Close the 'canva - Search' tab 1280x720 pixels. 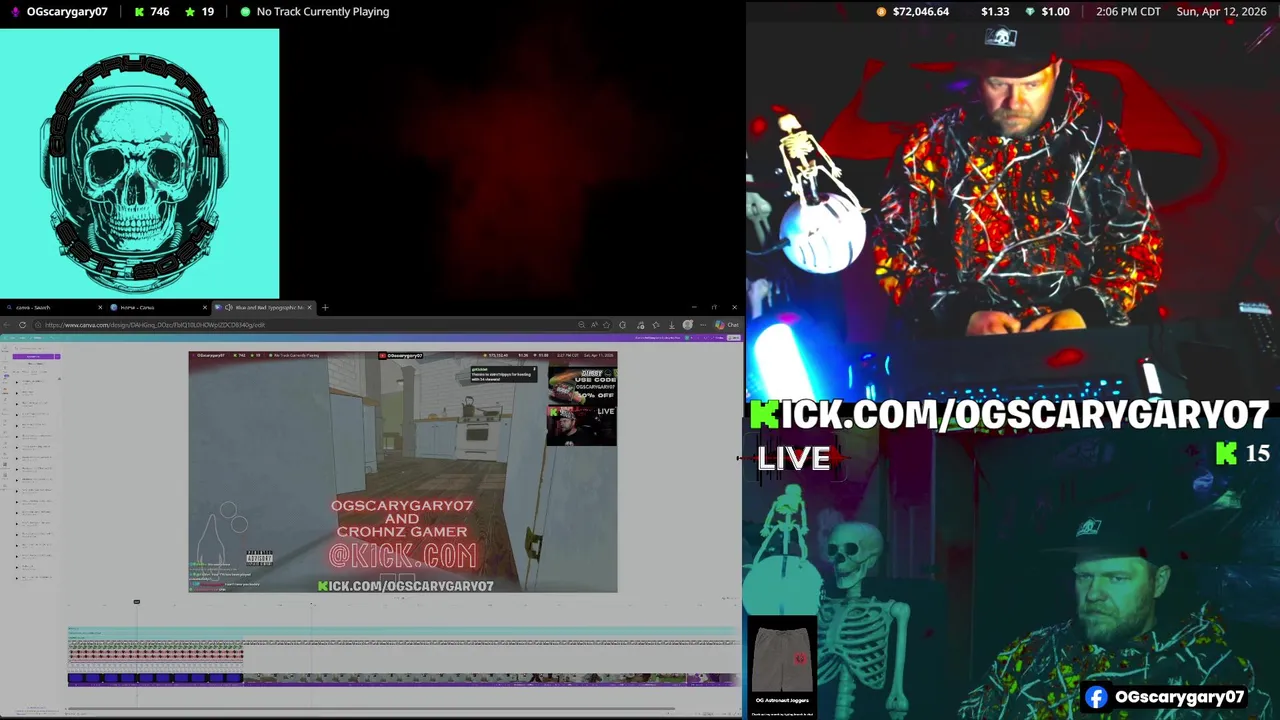(x=100, y=307)
